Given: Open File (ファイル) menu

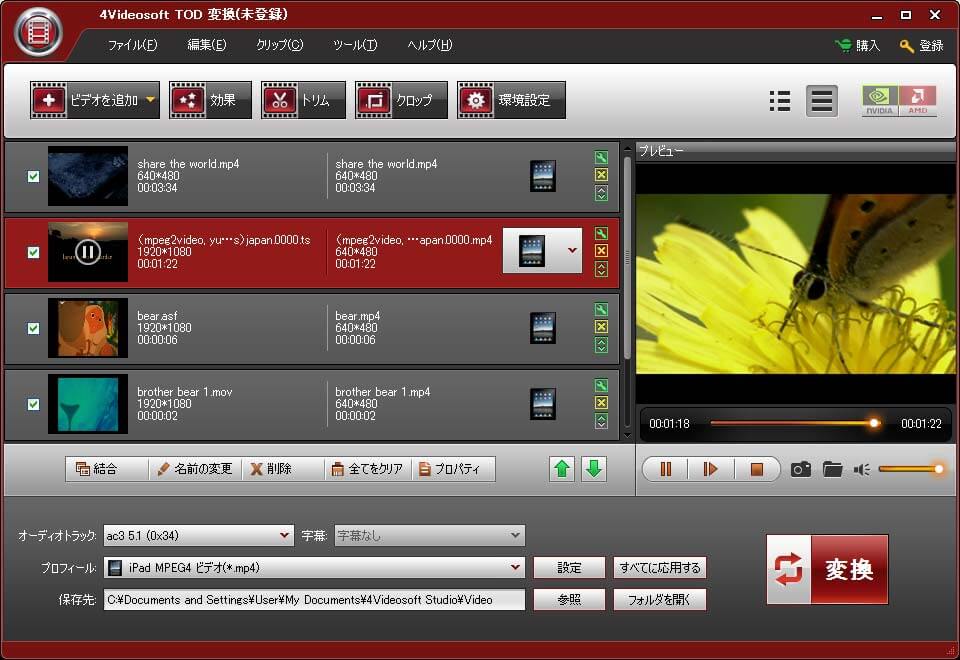Looking at the screenshot, I should point(132,45).
